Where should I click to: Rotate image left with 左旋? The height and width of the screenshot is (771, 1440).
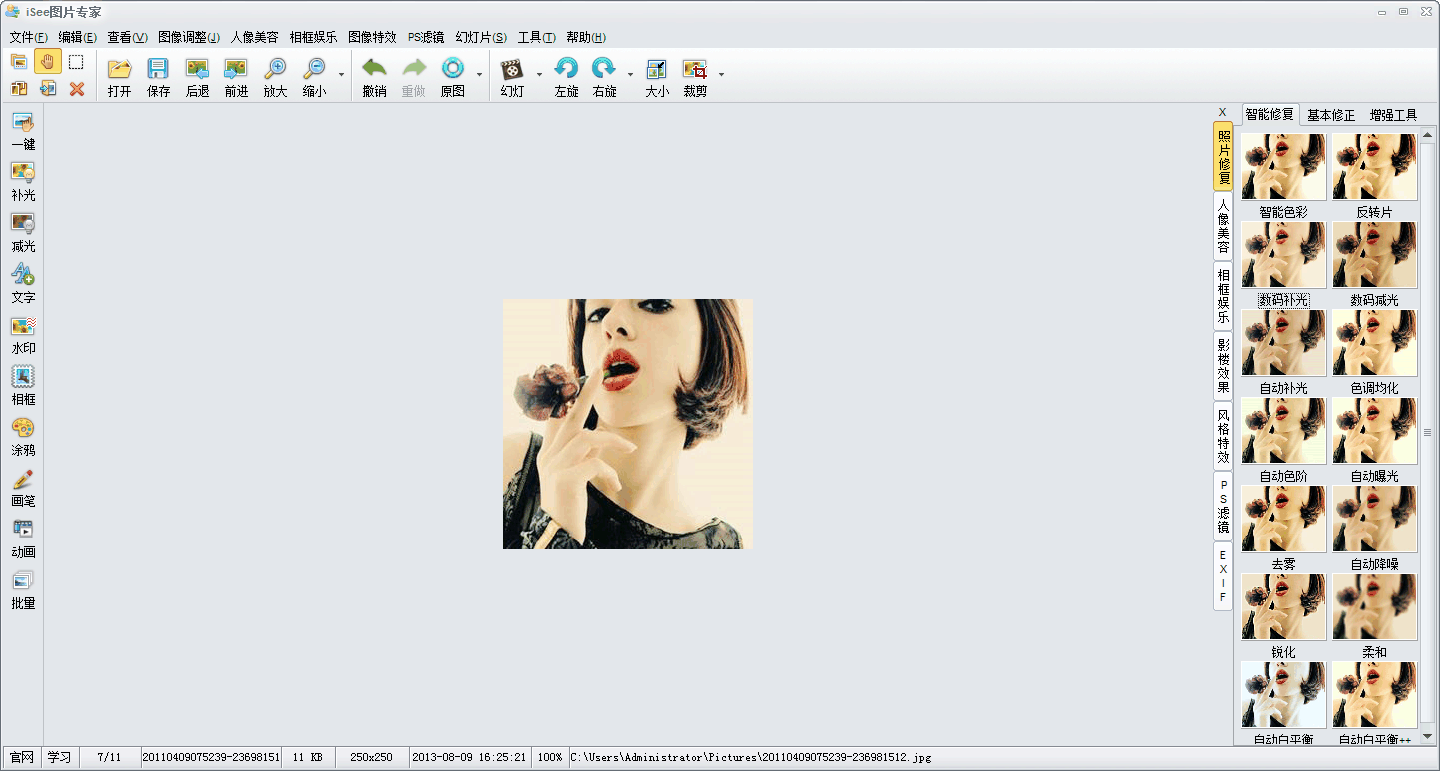click(x=566, y=69)
